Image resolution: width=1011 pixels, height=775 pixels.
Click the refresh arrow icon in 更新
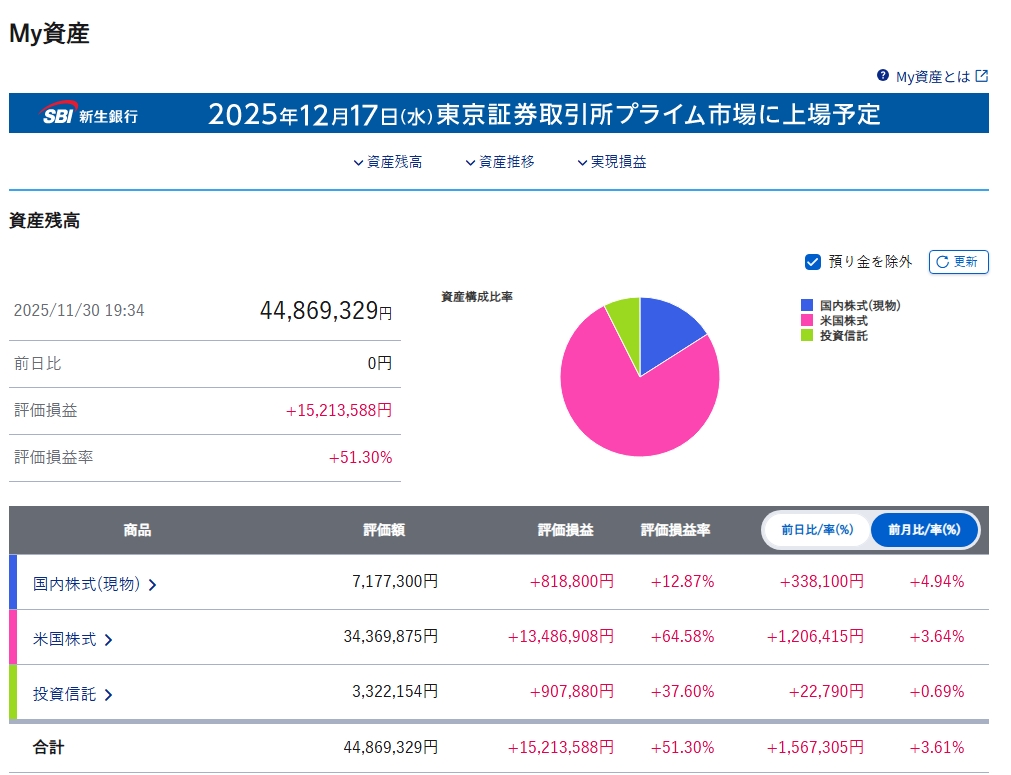[x=942, y=262]
